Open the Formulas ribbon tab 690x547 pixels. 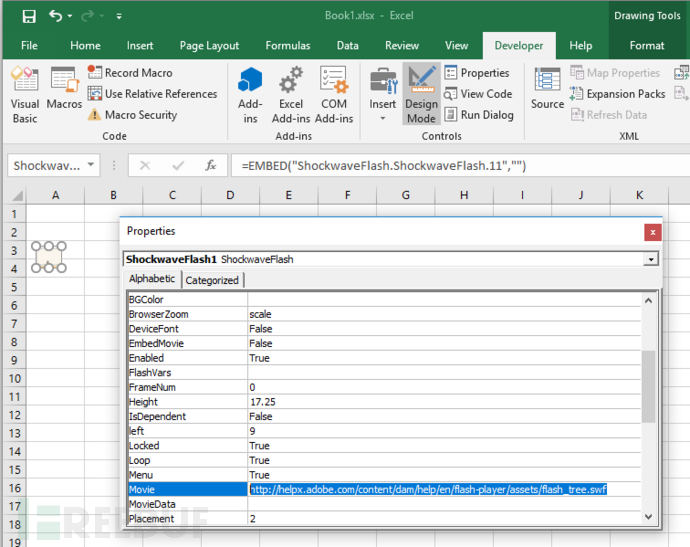point(287,45)
